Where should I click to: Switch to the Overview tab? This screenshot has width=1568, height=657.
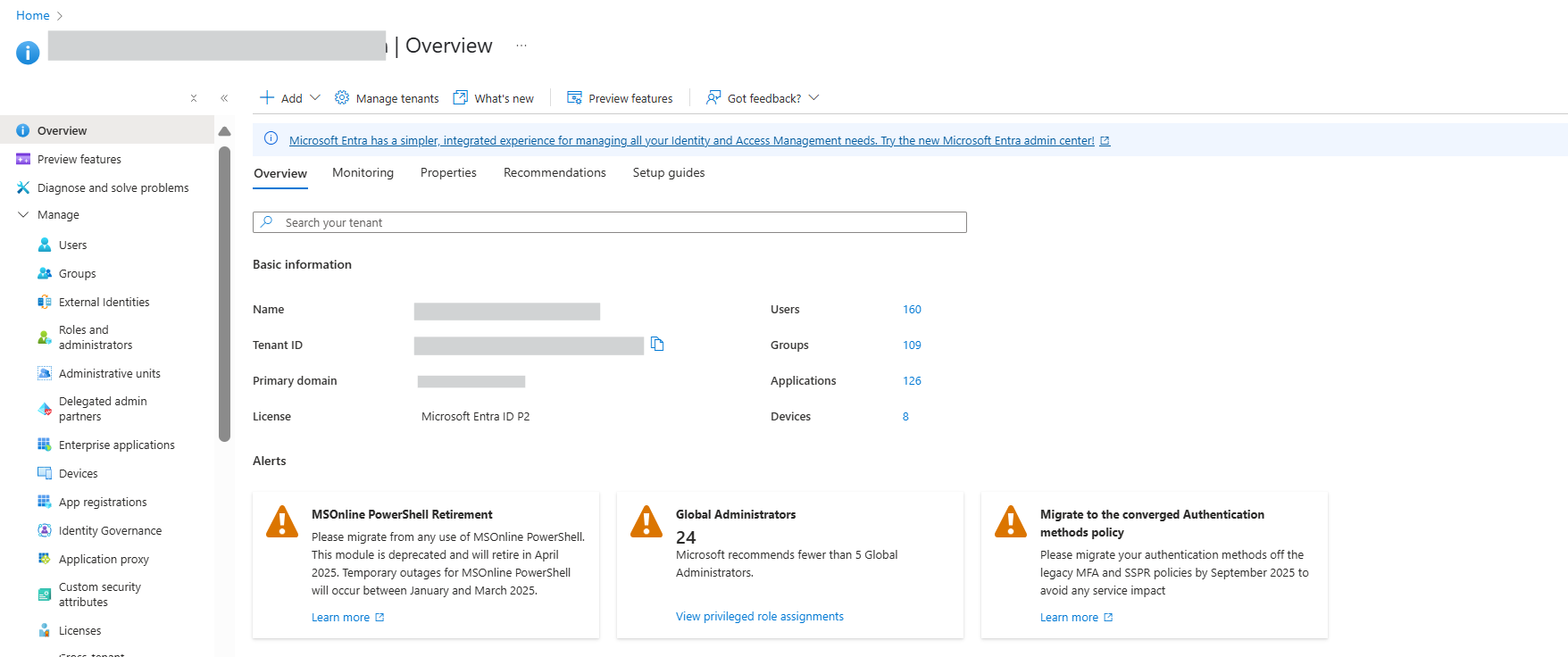(x=280, y=173)
